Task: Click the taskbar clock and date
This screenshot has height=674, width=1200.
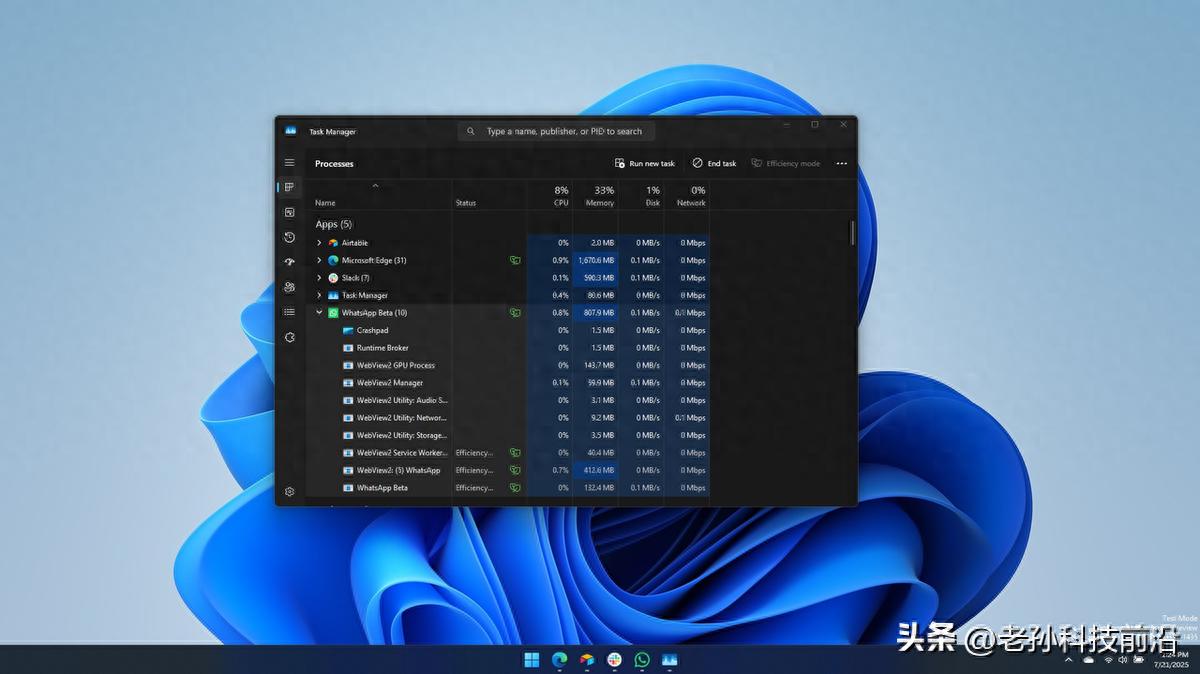Action: point(1172,660)
